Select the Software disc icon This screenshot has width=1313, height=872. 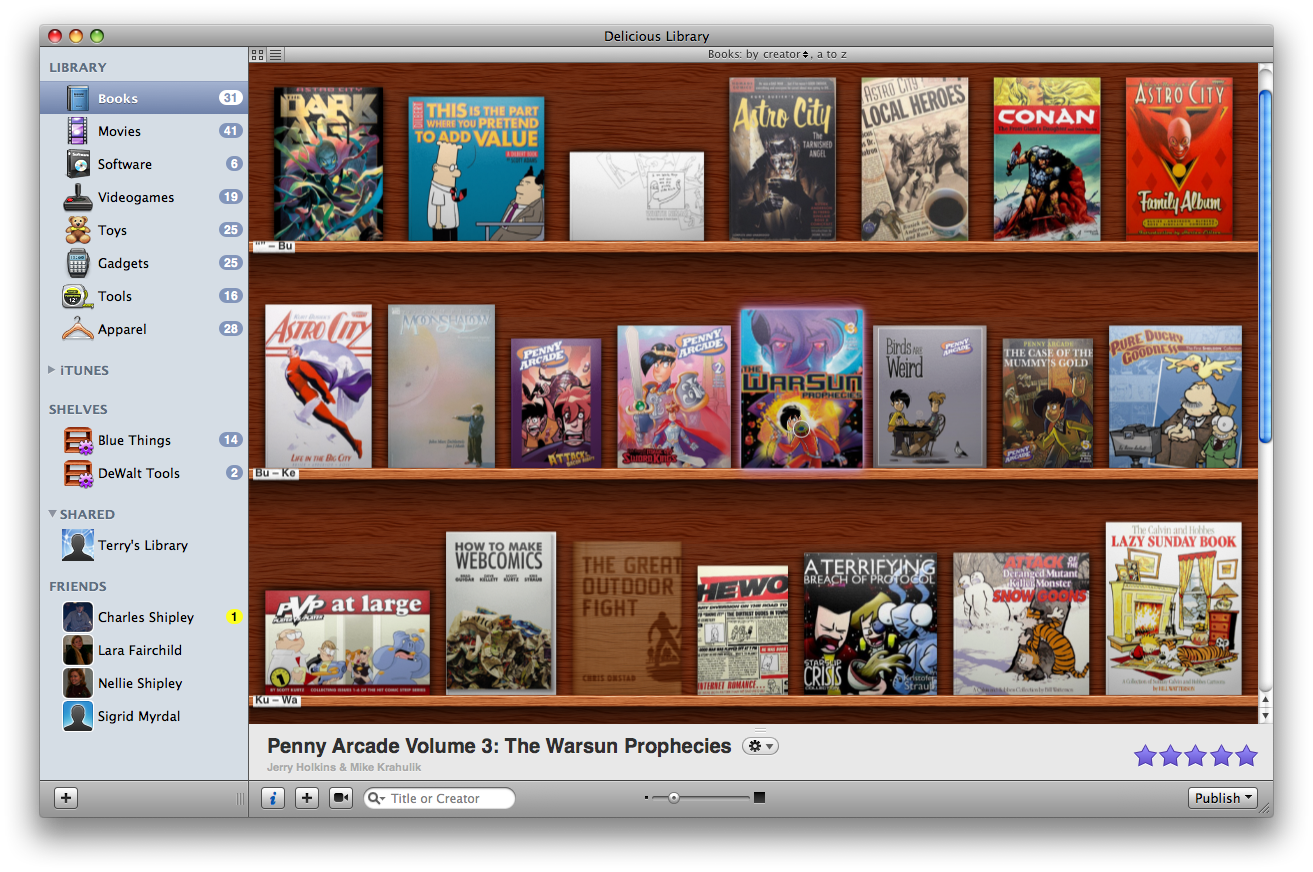78,164
